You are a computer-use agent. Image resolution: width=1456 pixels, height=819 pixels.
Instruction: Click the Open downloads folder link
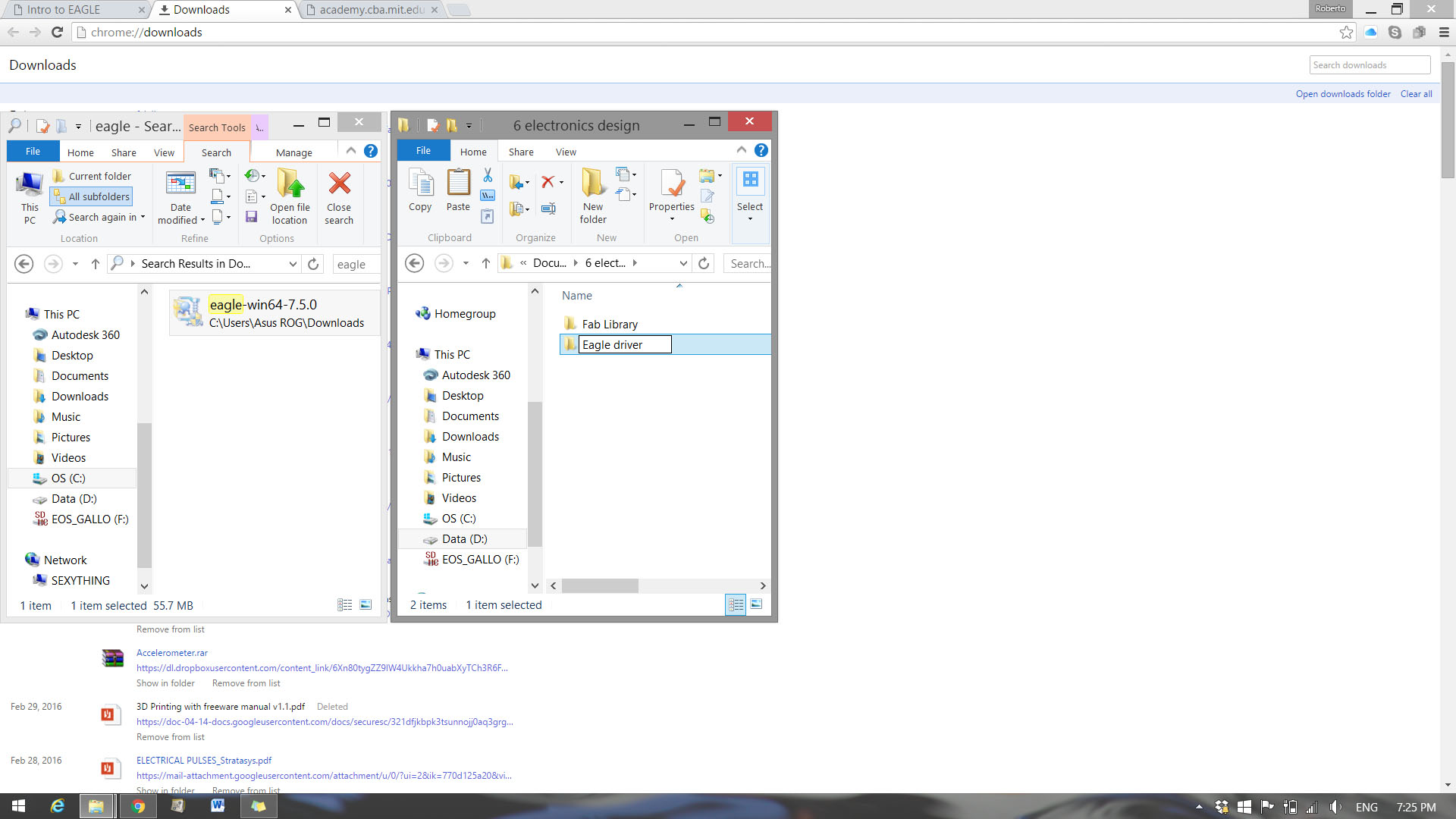[x=1343, y=94]
